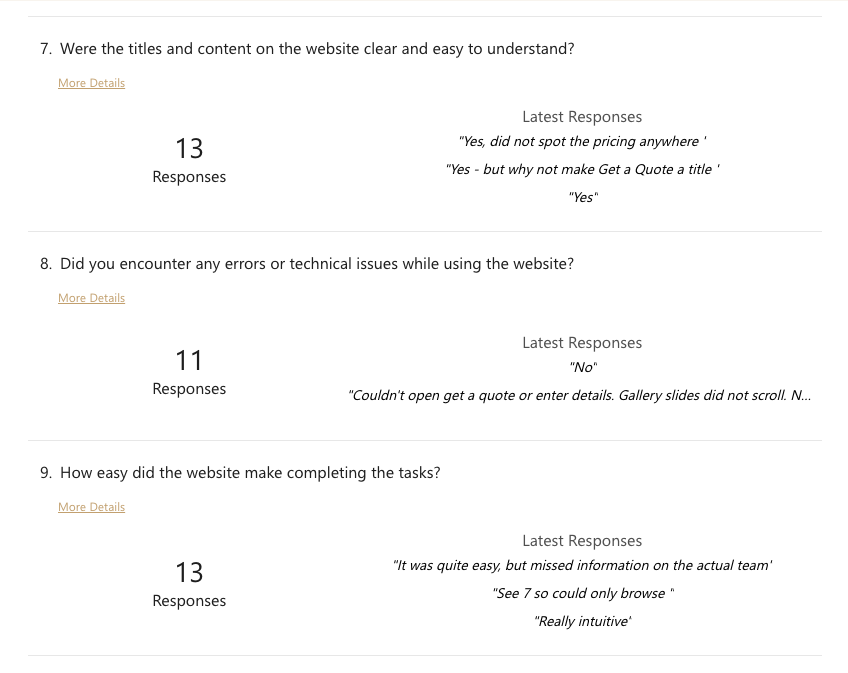
Task: Select the response about not spotting pricing
Action: pos(582,142)
